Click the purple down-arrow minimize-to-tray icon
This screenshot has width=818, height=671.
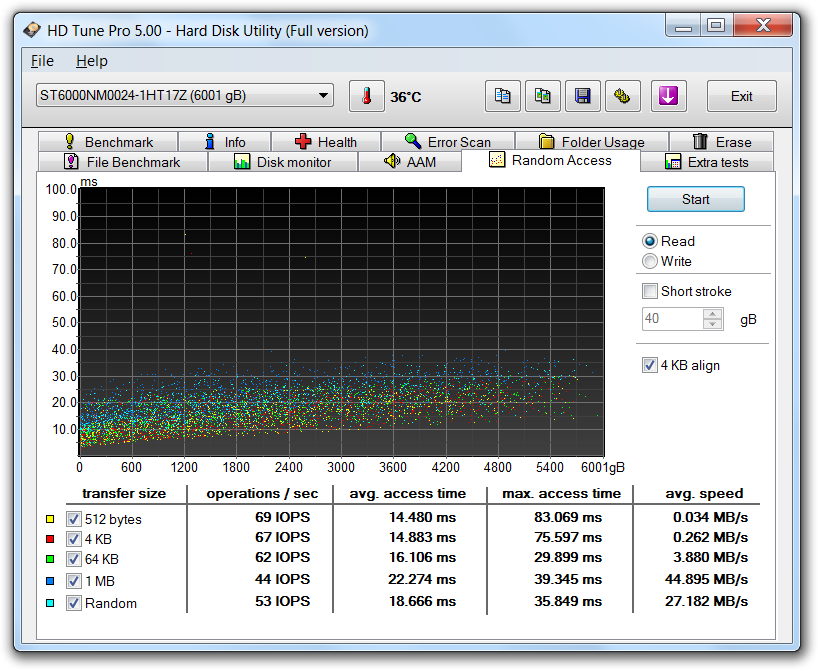[x=668, y=97]
